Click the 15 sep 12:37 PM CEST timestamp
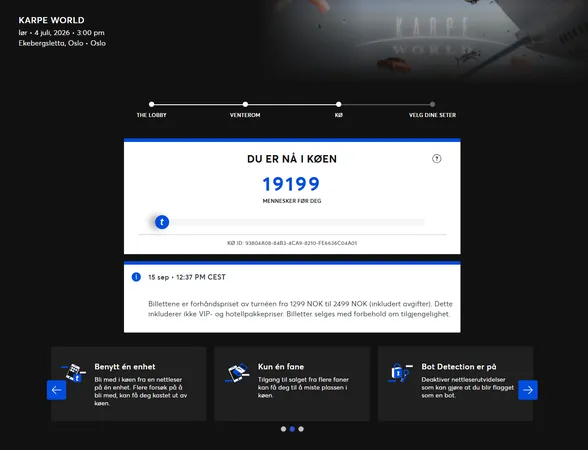This screenshot has height=450, width=588. click(x=187, y=277)
